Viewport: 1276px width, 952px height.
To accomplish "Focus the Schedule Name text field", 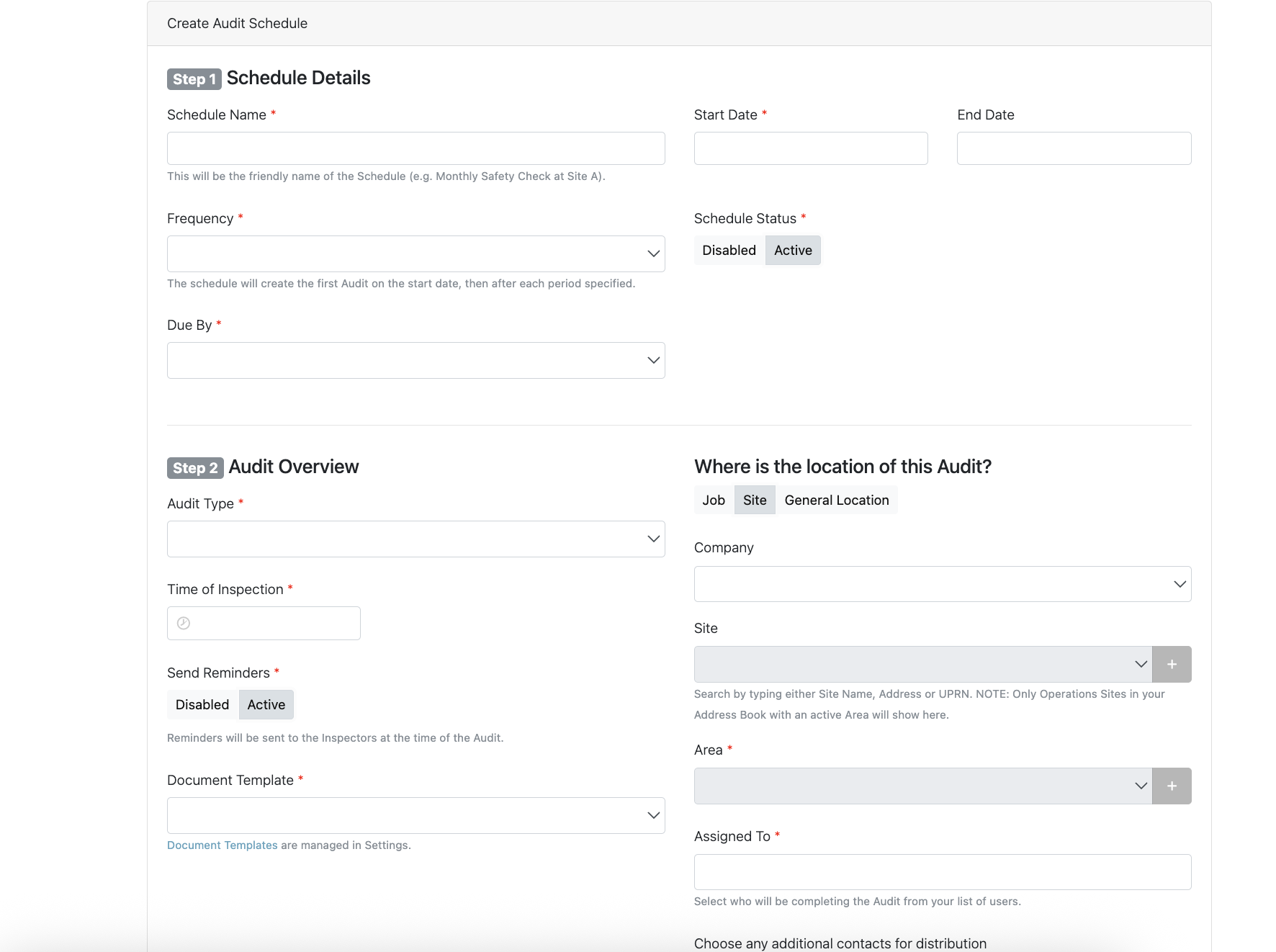I will [415, 148].
